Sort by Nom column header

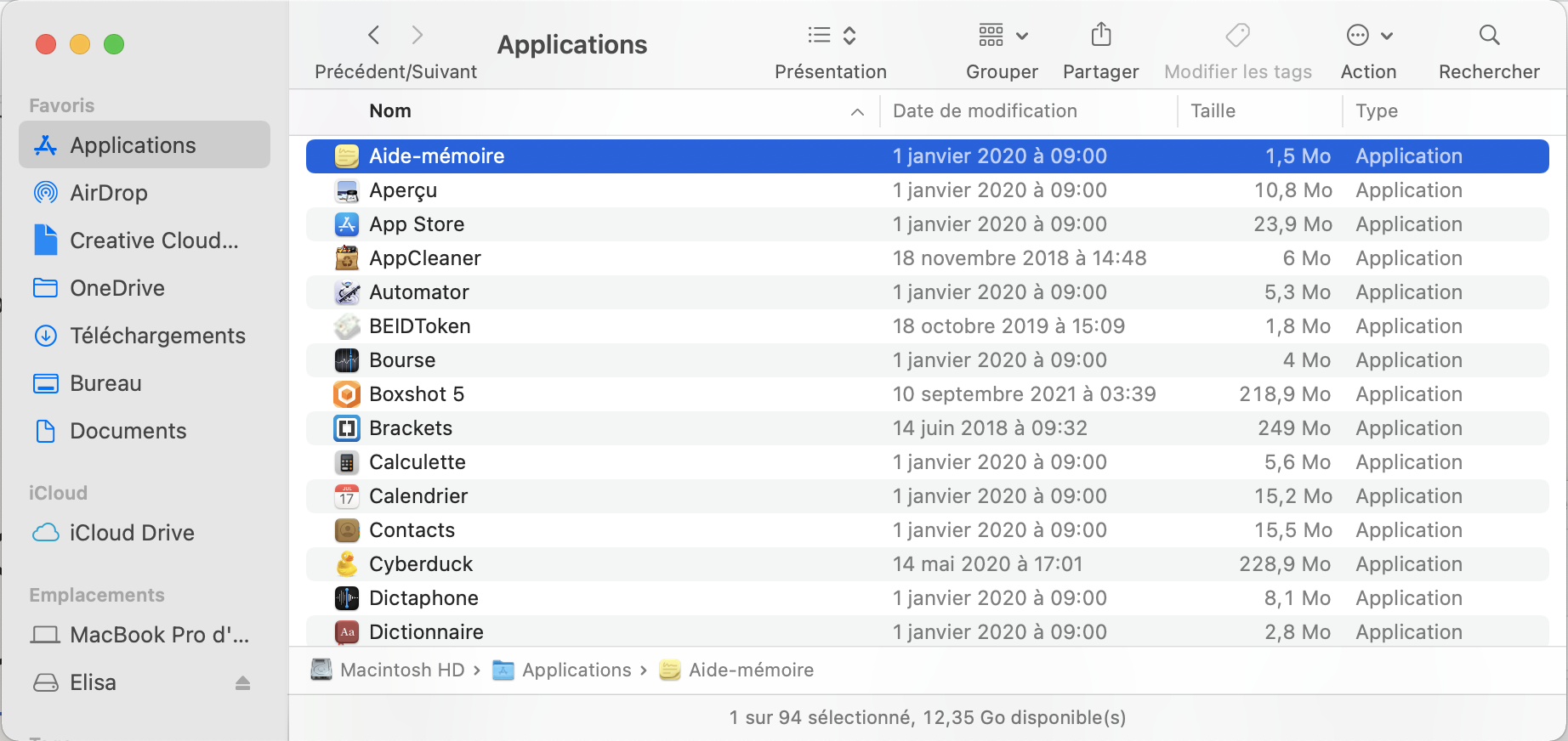(x=390, y=111)
